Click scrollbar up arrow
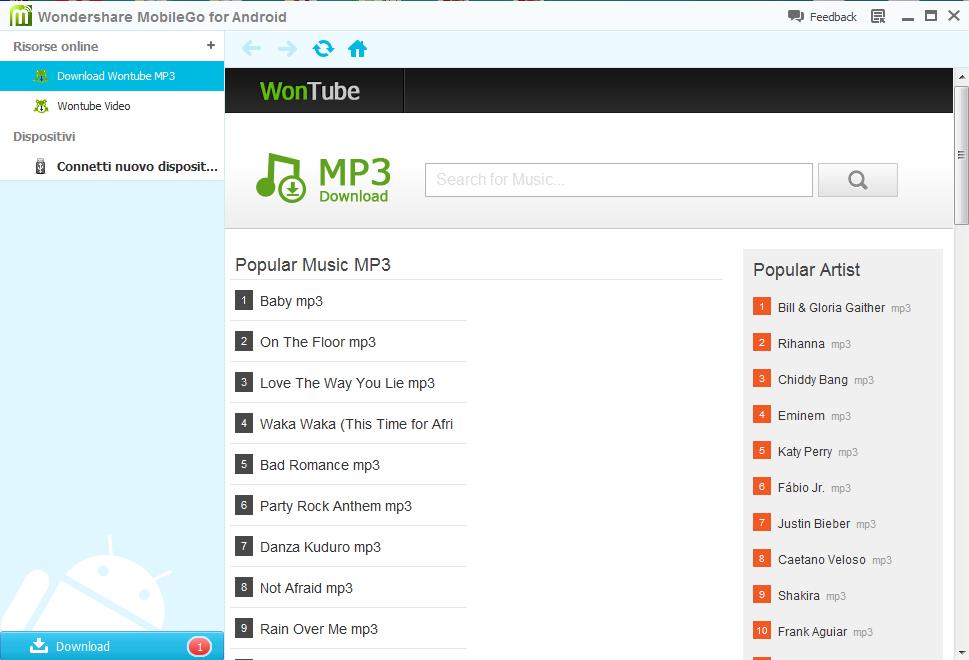Image resolution: width=969 pixels, height=660 pixels. click(961, 77)
